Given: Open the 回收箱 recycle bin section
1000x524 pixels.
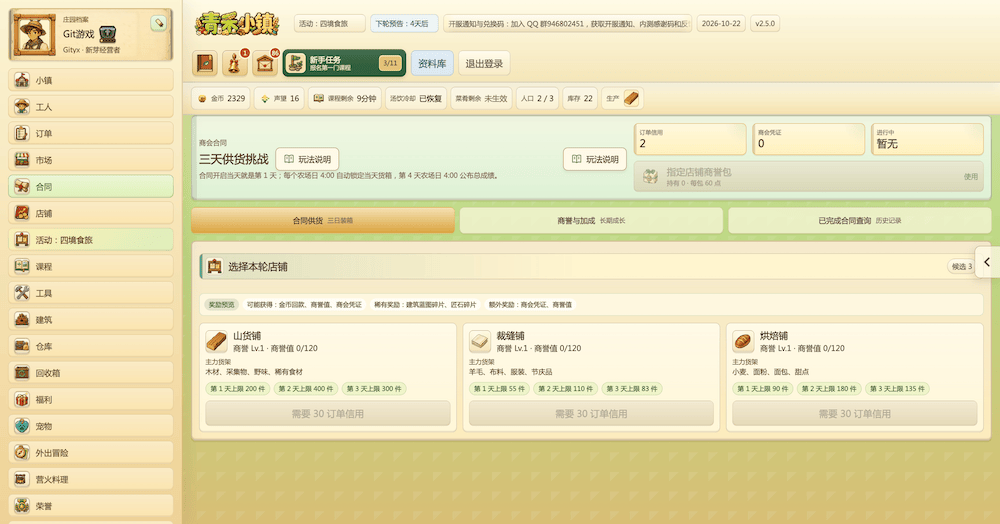Looking at the screenshot, I should coord(91,373).
